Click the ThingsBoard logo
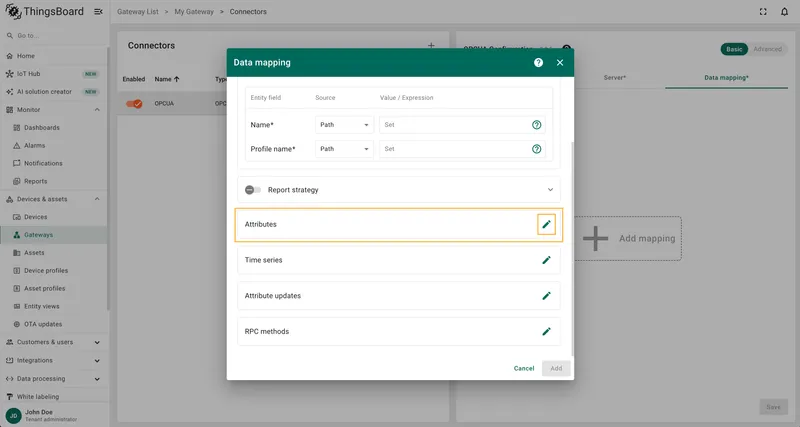This screenshot has width=800, height=427. click(44, 11)
